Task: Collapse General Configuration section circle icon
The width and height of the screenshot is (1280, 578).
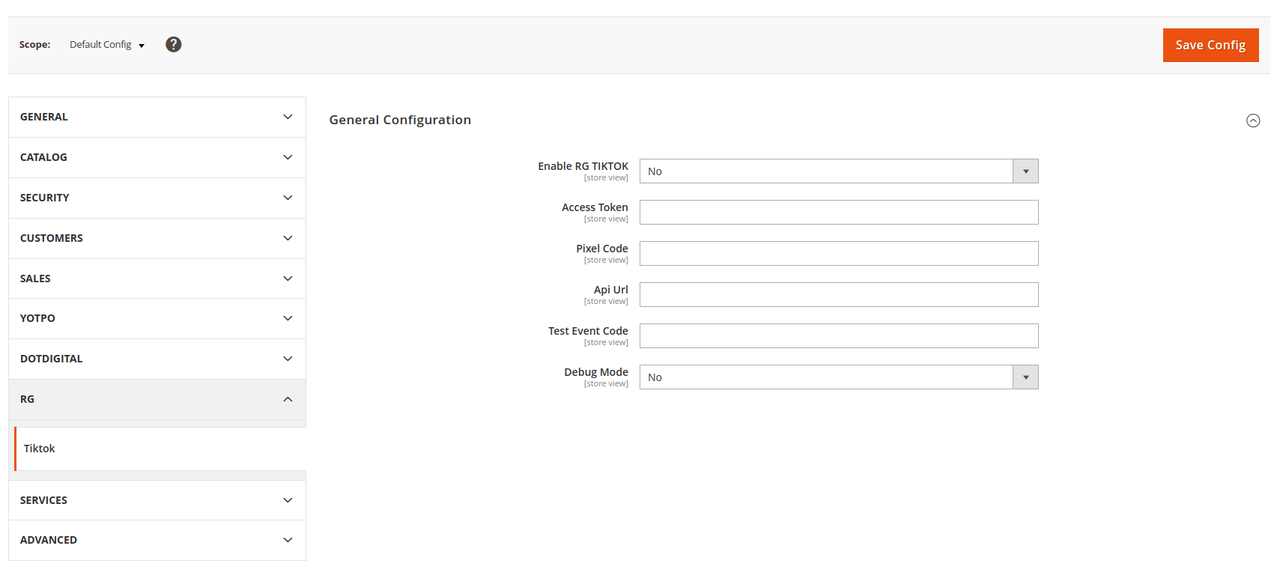Action: pyautogui.click(x=1252, y=120)
